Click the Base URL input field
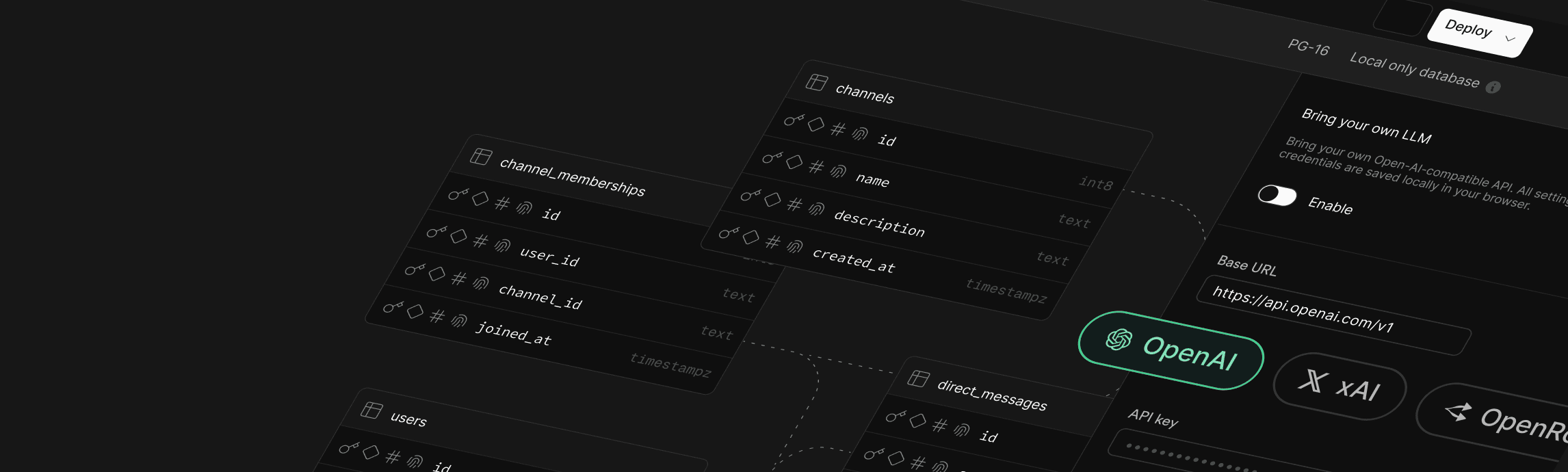 coord(1333,315)
